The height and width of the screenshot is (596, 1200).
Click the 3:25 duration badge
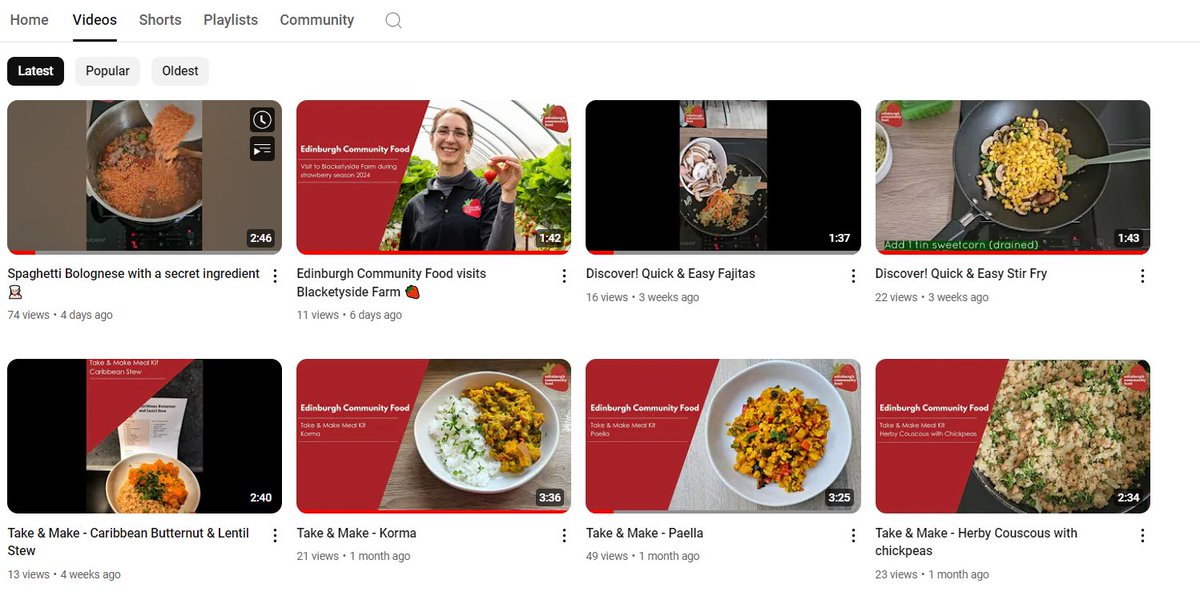point(839,498)
